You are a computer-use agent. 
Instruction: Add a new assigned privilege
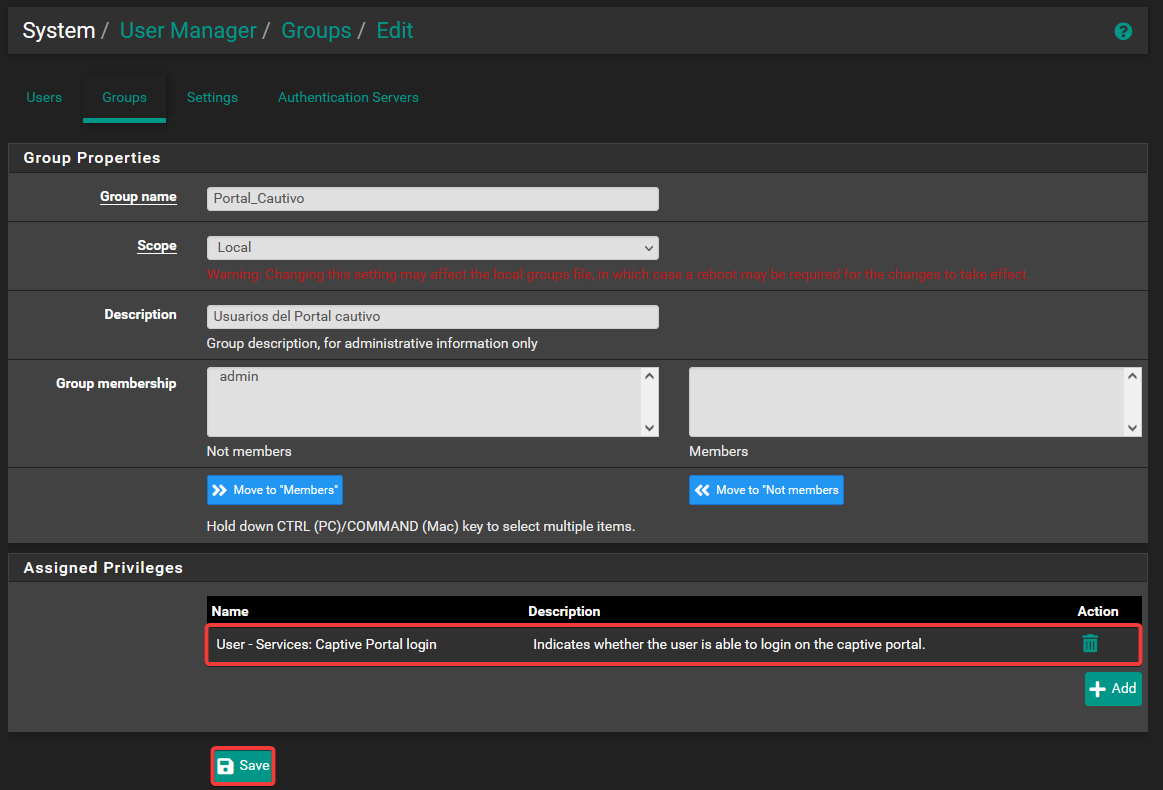point(1113,688)
